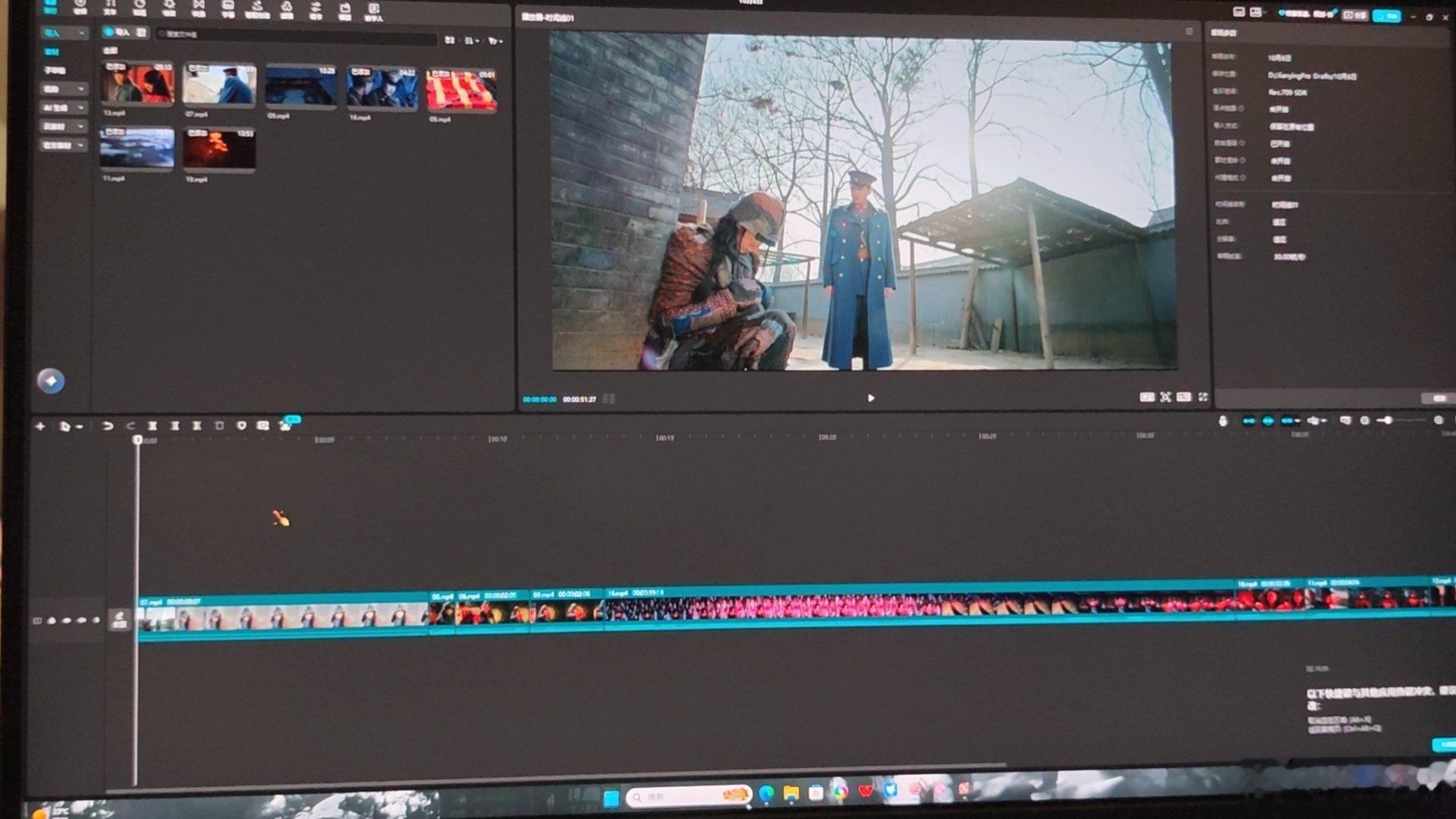Expand the cloud materials sidebar category
The height and width of the screenshot is (819, 1456).
(x=64, y=126)
